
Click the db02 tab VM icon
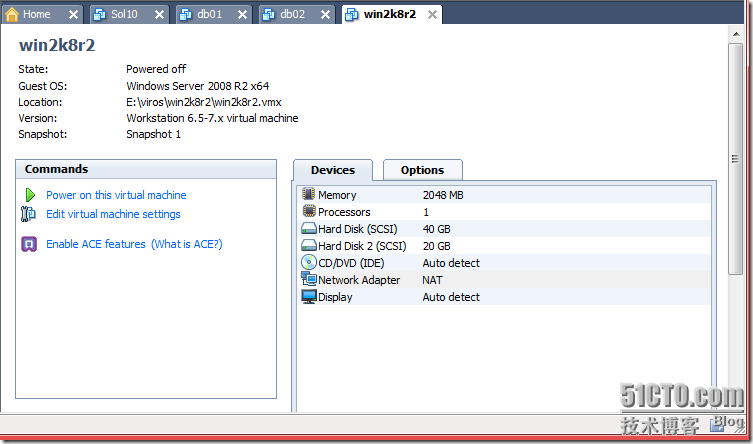tap(268, 15)
